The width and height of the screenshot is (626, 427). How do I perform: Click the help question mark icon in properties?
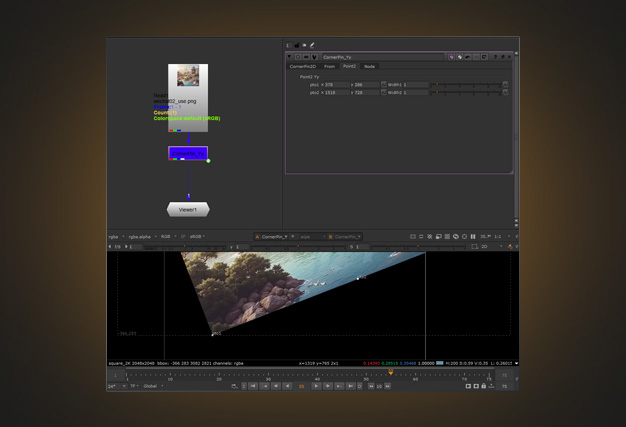pyautogui.click(x=494, y=57)
